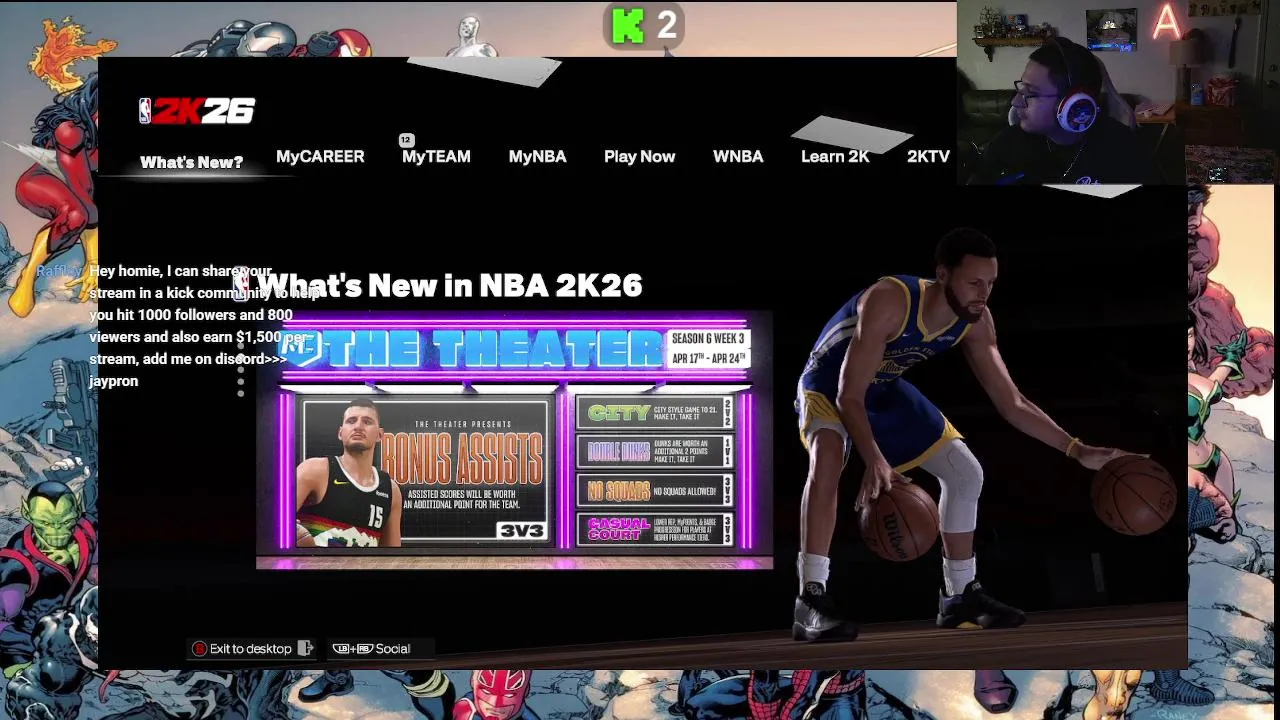Screen dimensions: 1280x720
Task: Select the City game mode row
Action: (x=655, y=413)
